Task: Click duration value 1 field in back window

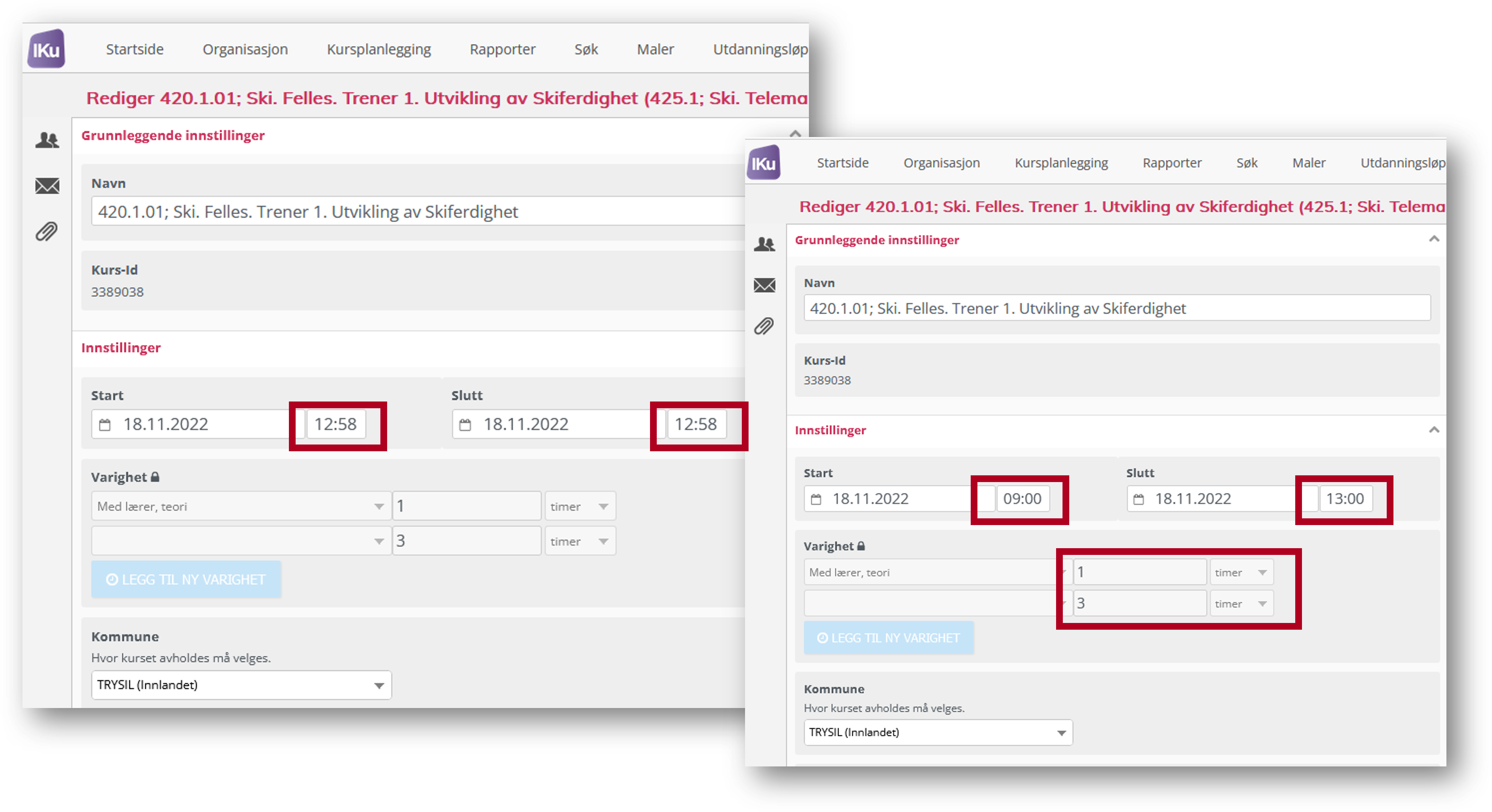Action: point(467,506)
